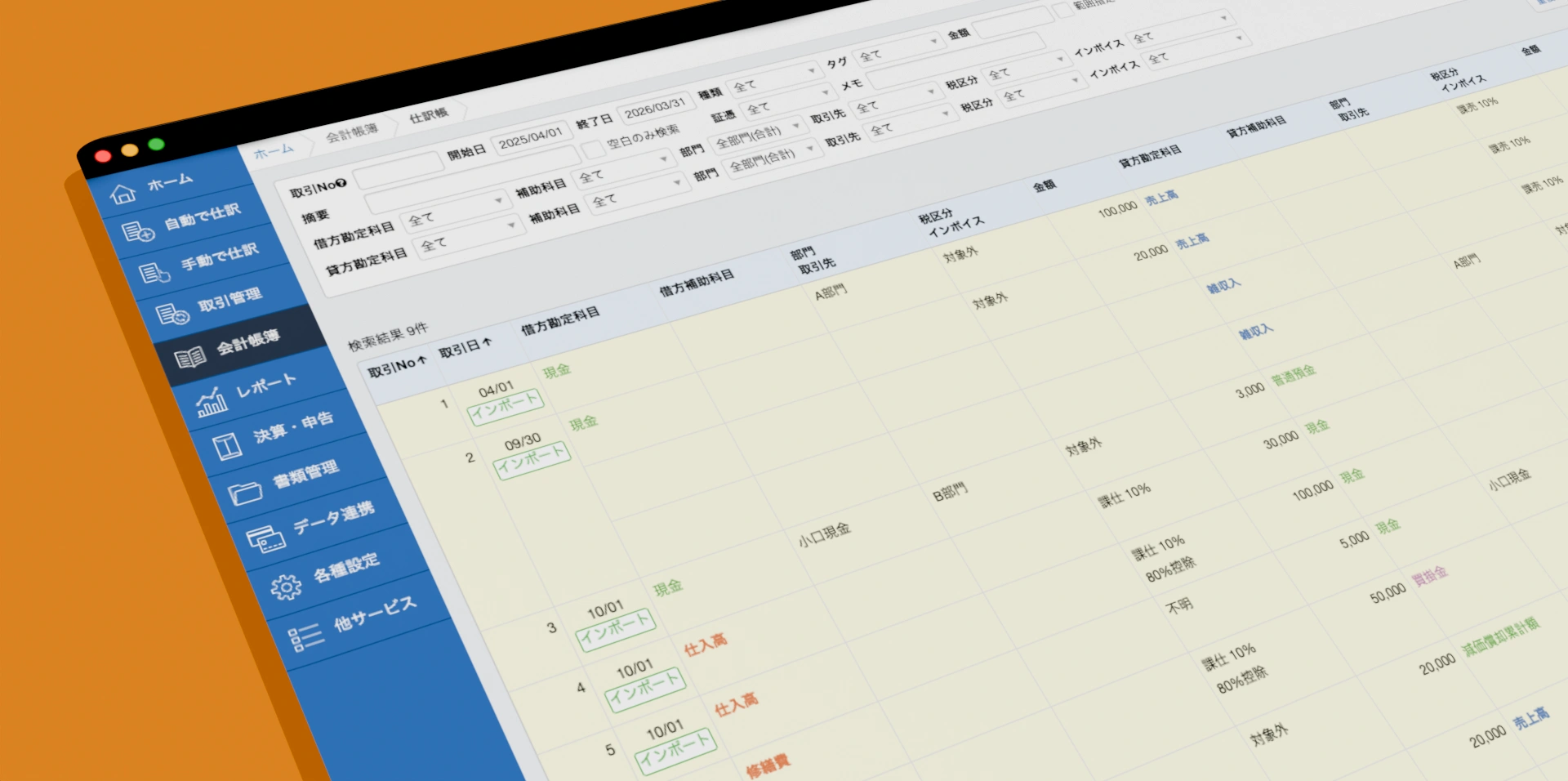Click the 書類管理 folder icon

click(x=245, y=492)
